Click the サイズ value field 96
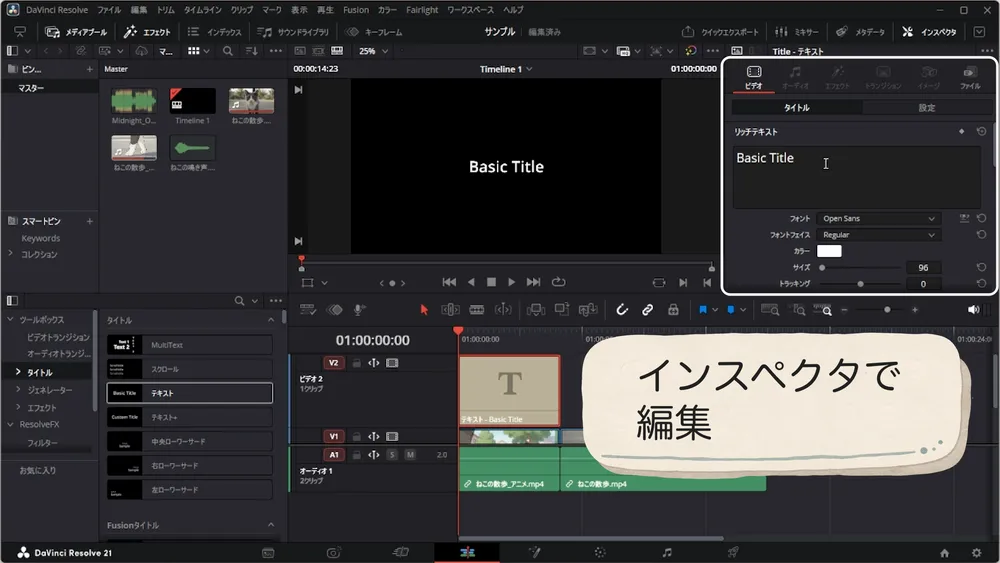 923,268
